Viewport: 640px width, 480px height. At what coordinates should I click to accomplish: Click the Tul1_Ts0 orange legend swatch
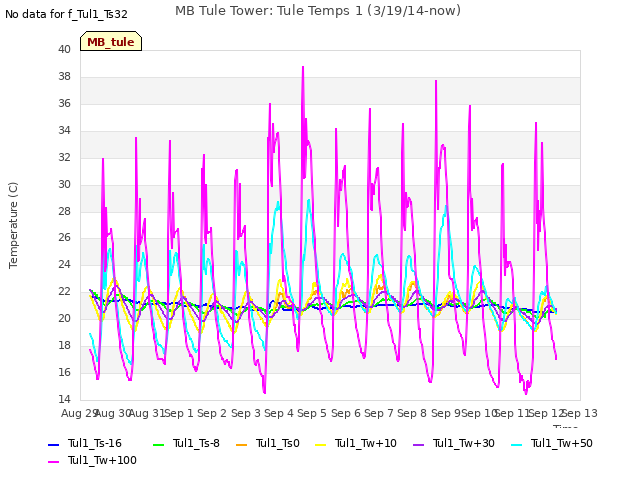point(242,444)
